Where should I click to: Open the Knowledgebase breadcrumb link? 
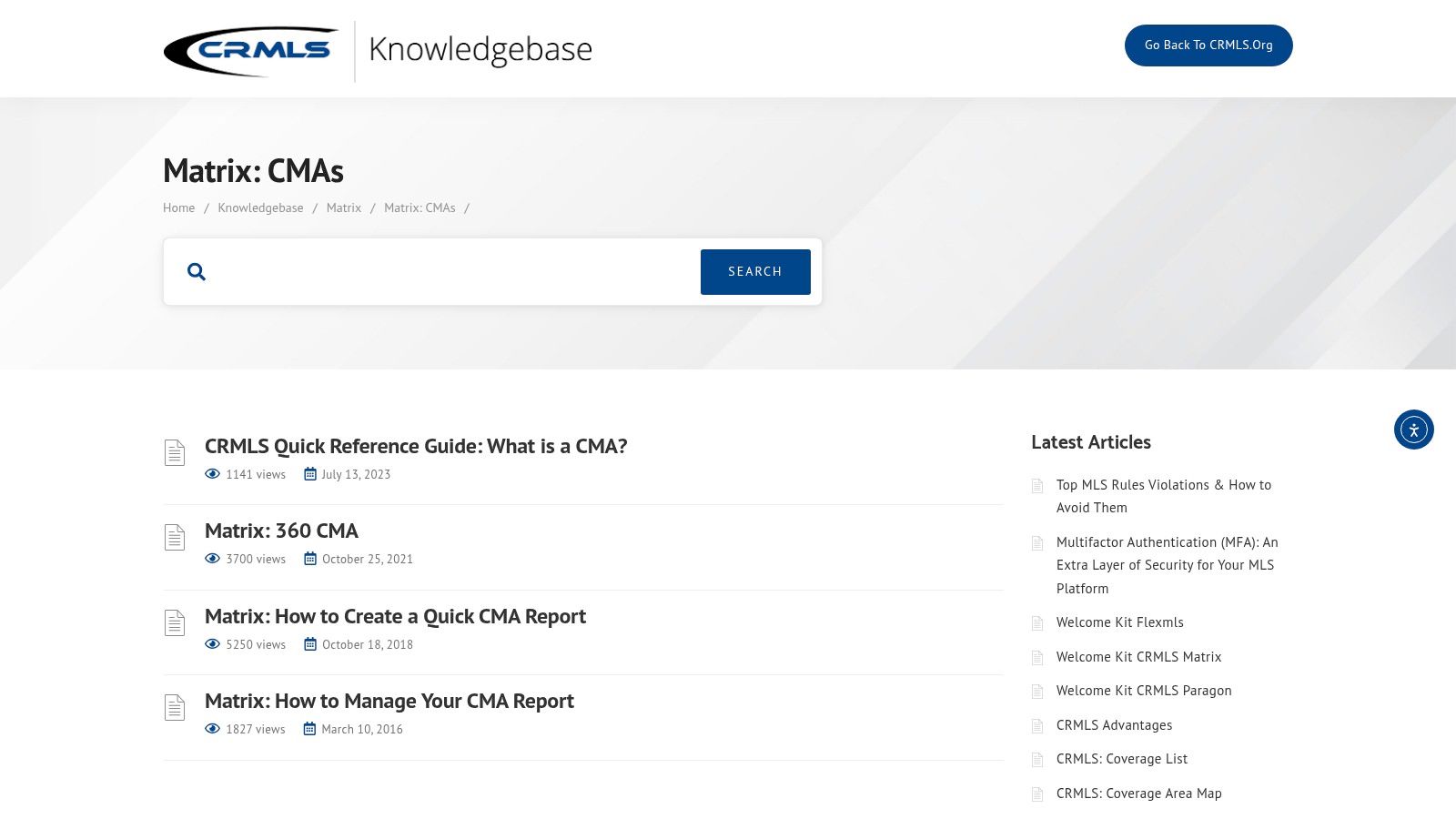click(260, 207)
